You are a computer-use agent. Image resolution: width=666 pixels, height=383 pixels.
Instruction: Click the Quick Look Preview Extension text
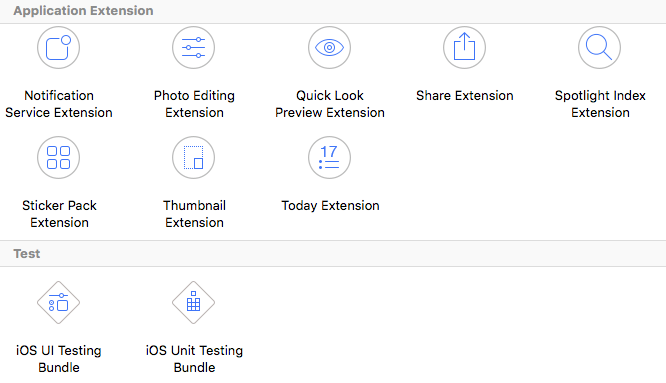coord(330,104)
